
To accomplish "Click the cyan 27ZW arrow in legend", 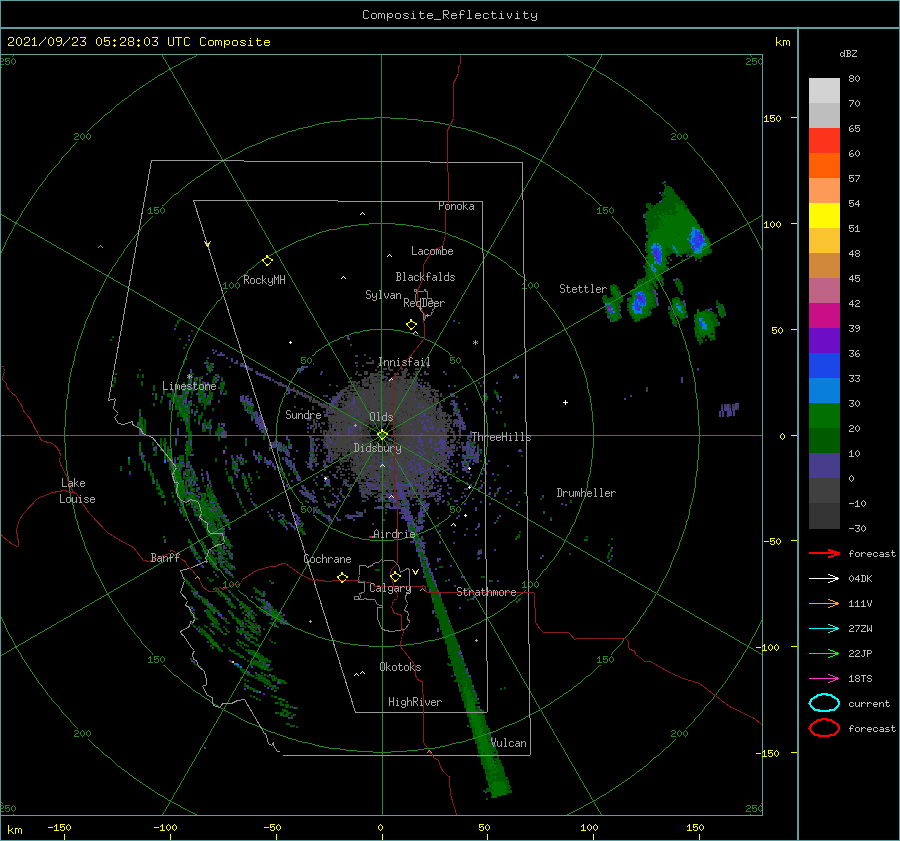I will coord(824,629).
